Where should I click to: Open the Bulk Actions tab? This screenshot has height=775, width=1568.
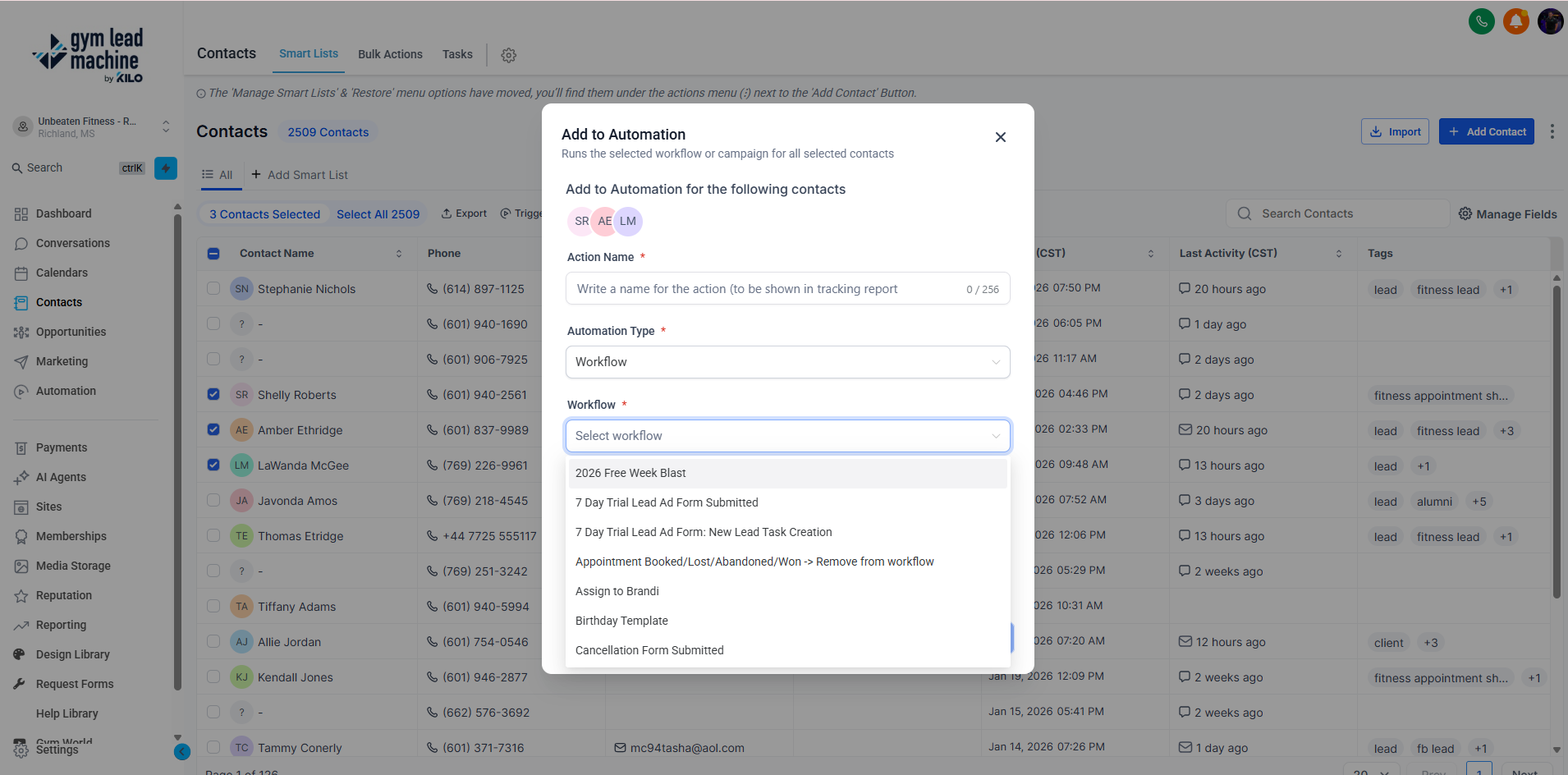pyautogui.click(x=390, y=54)
